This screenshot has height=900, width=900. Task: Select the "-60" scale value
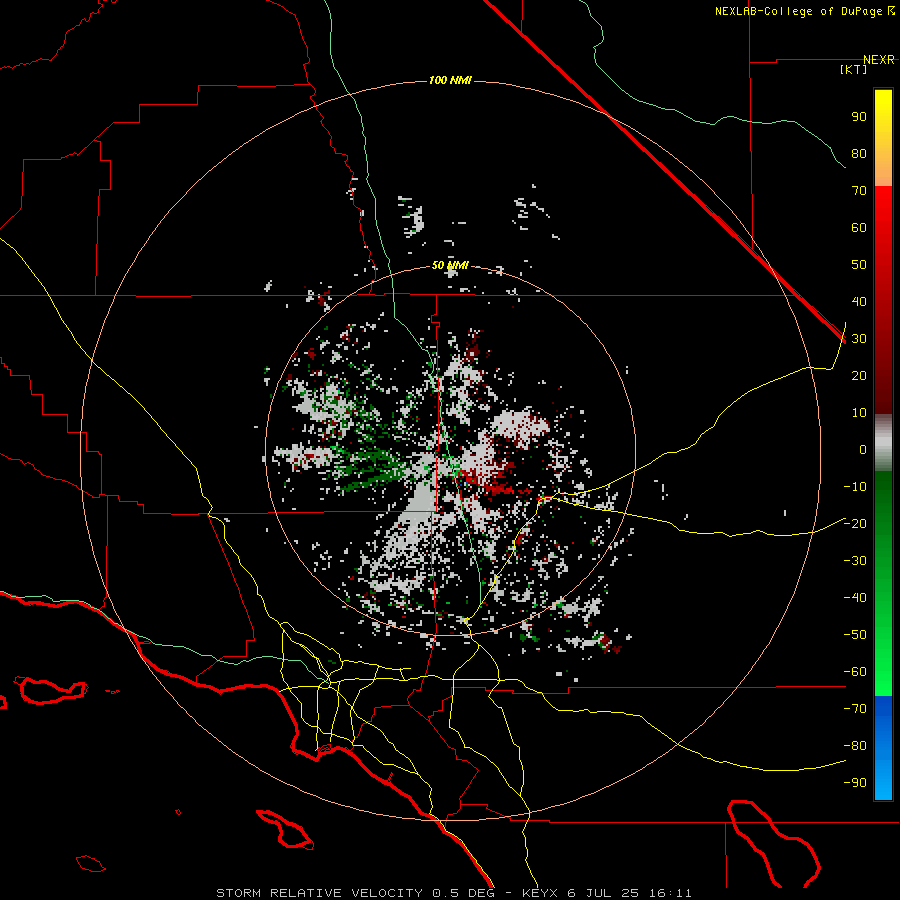(855, 672)
